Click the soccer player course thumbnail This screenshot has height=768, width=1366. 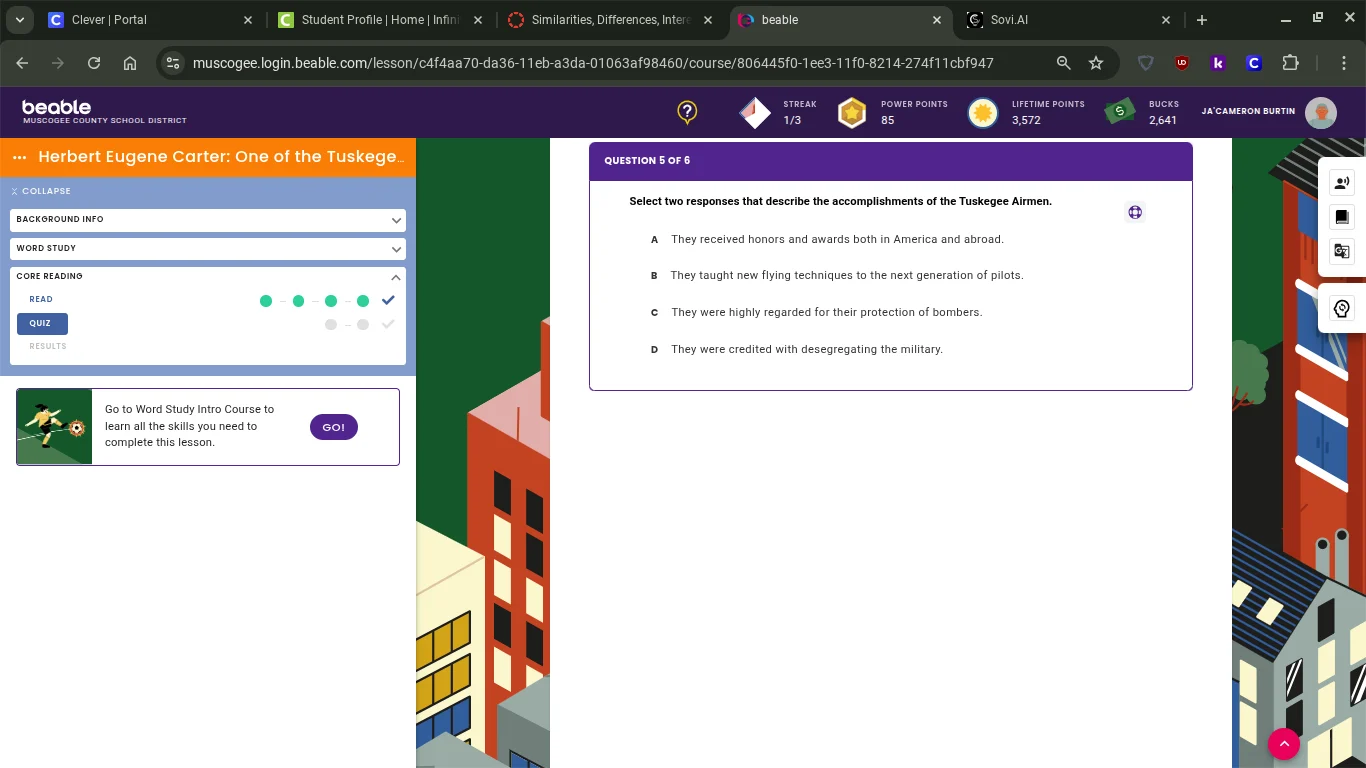(54, 427)
